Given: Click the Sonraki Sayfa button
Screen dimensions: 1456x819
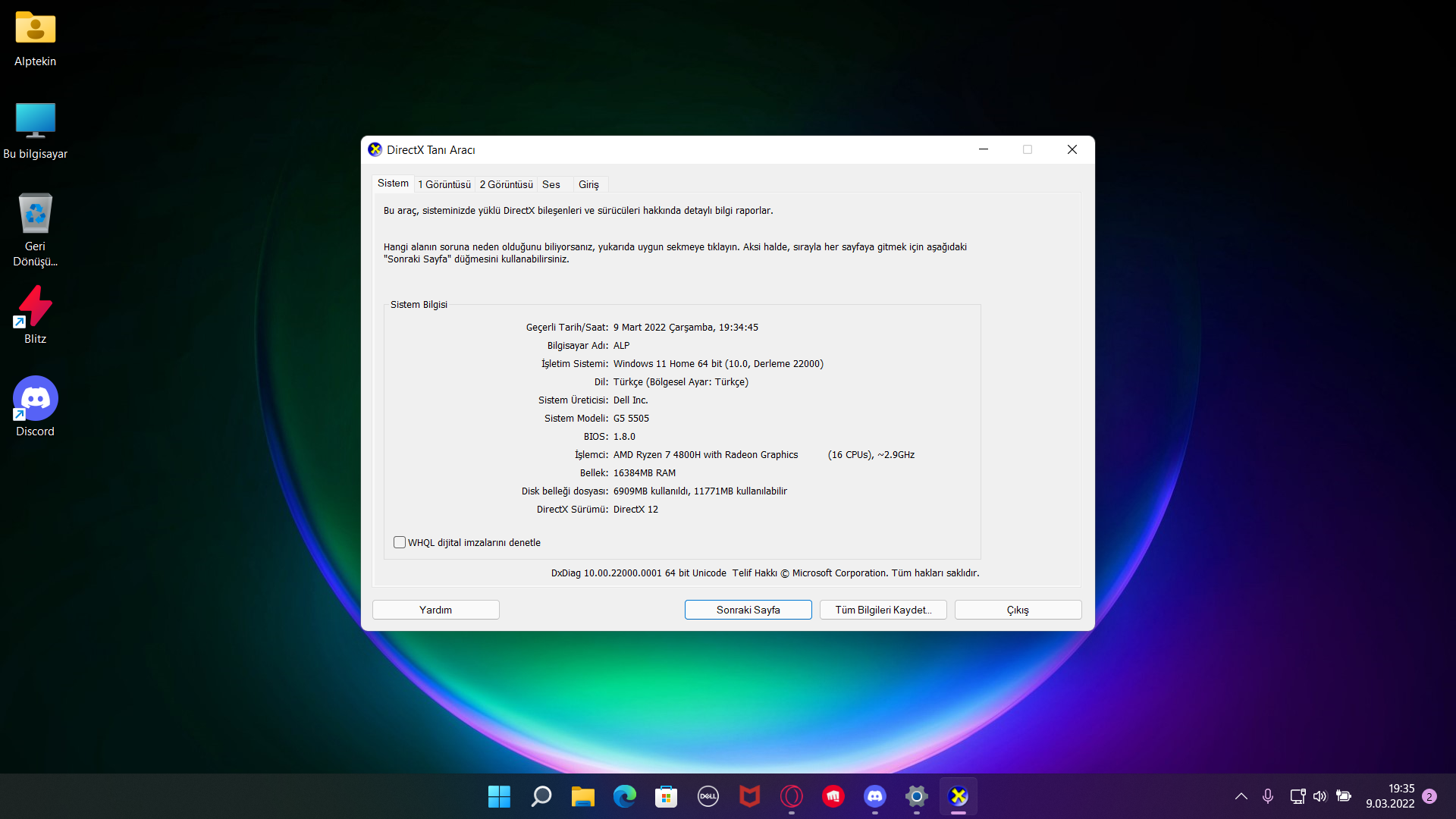Looking at the screenshot, I should [x=748, y=610].
